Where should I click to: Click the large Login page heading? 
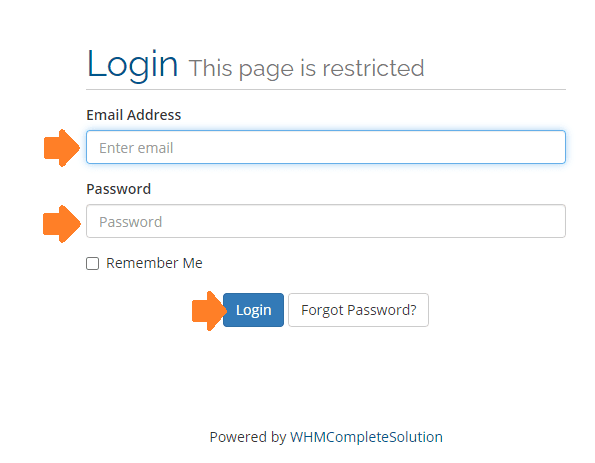(x=132, y=64)
